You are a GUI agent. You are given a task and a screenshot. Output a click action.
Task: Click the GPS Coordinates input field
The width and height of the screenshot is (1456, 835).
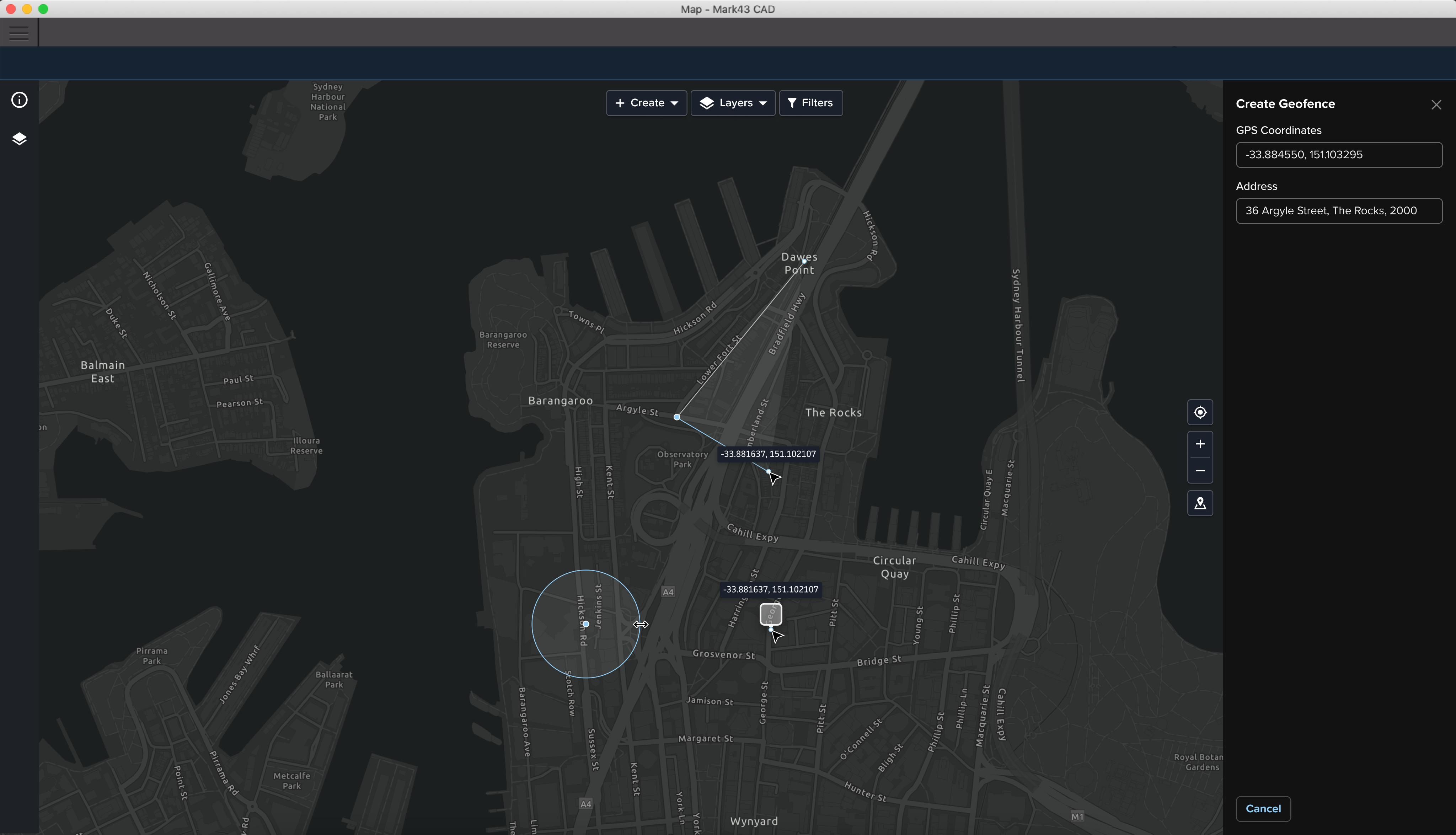(1338, 155)
